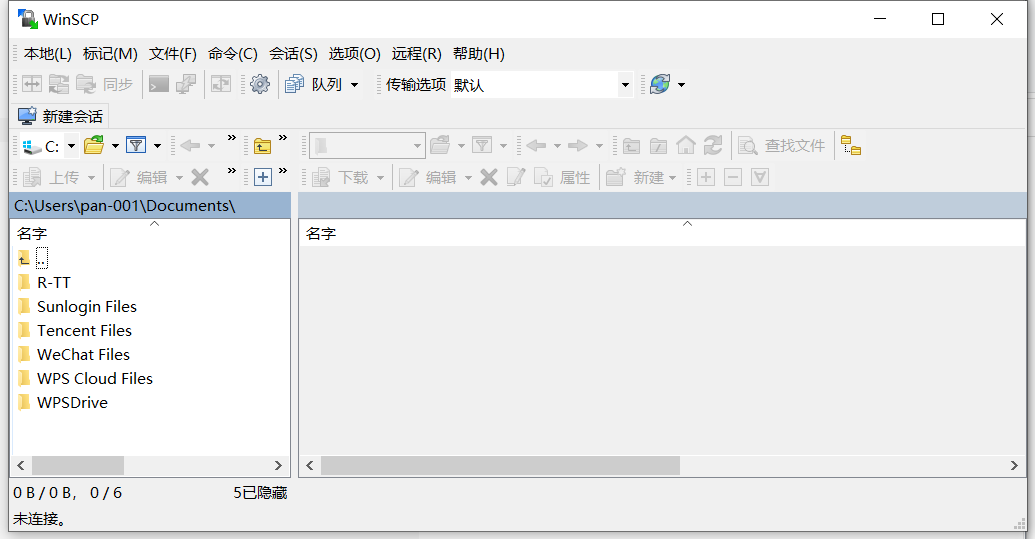Click the remote refresh arrows icon
Image resolution: width=1035 pixels, height=539 pixels.
point(713,145)
